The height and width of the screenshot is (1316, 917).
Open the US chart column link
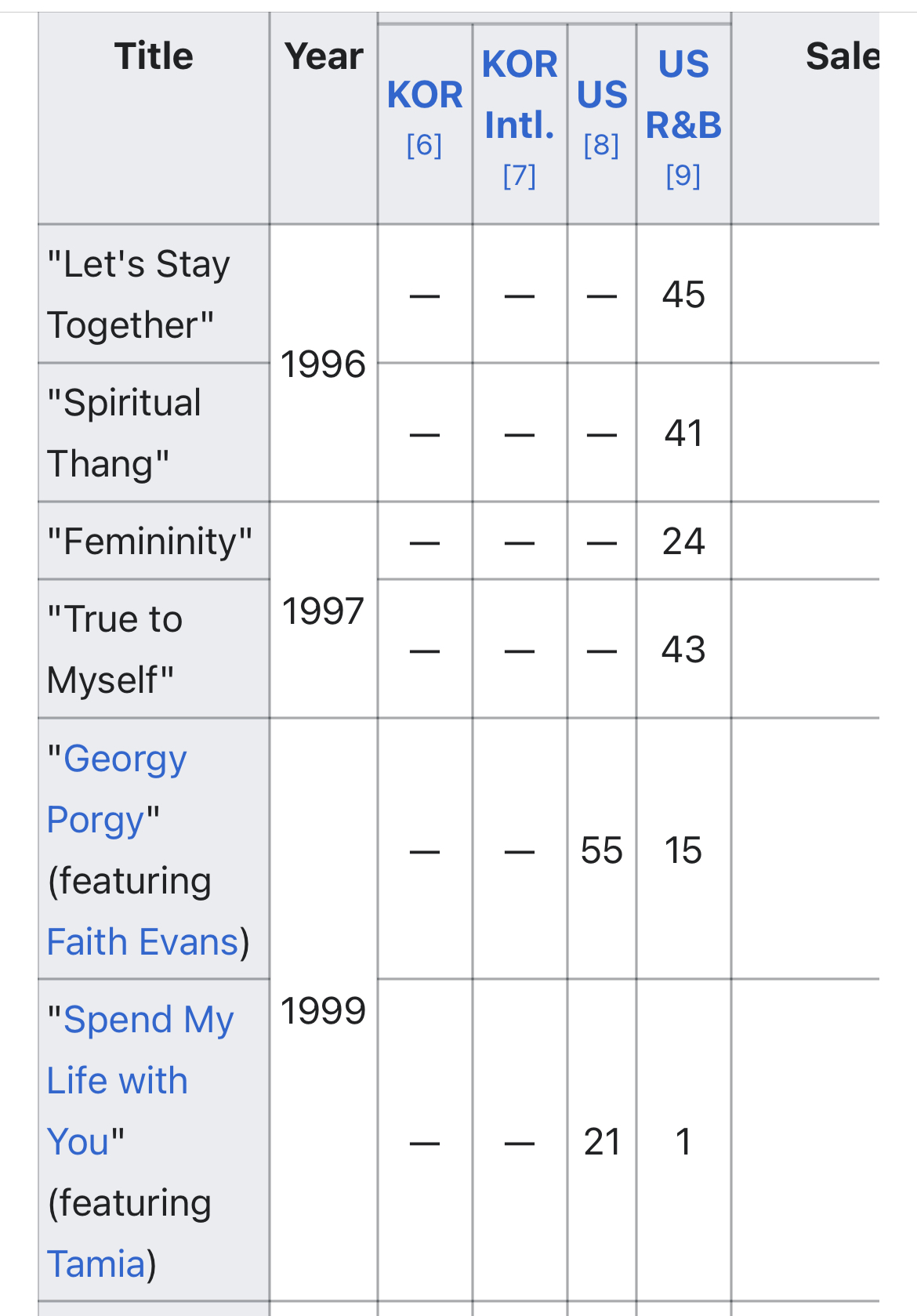(602, 96)
